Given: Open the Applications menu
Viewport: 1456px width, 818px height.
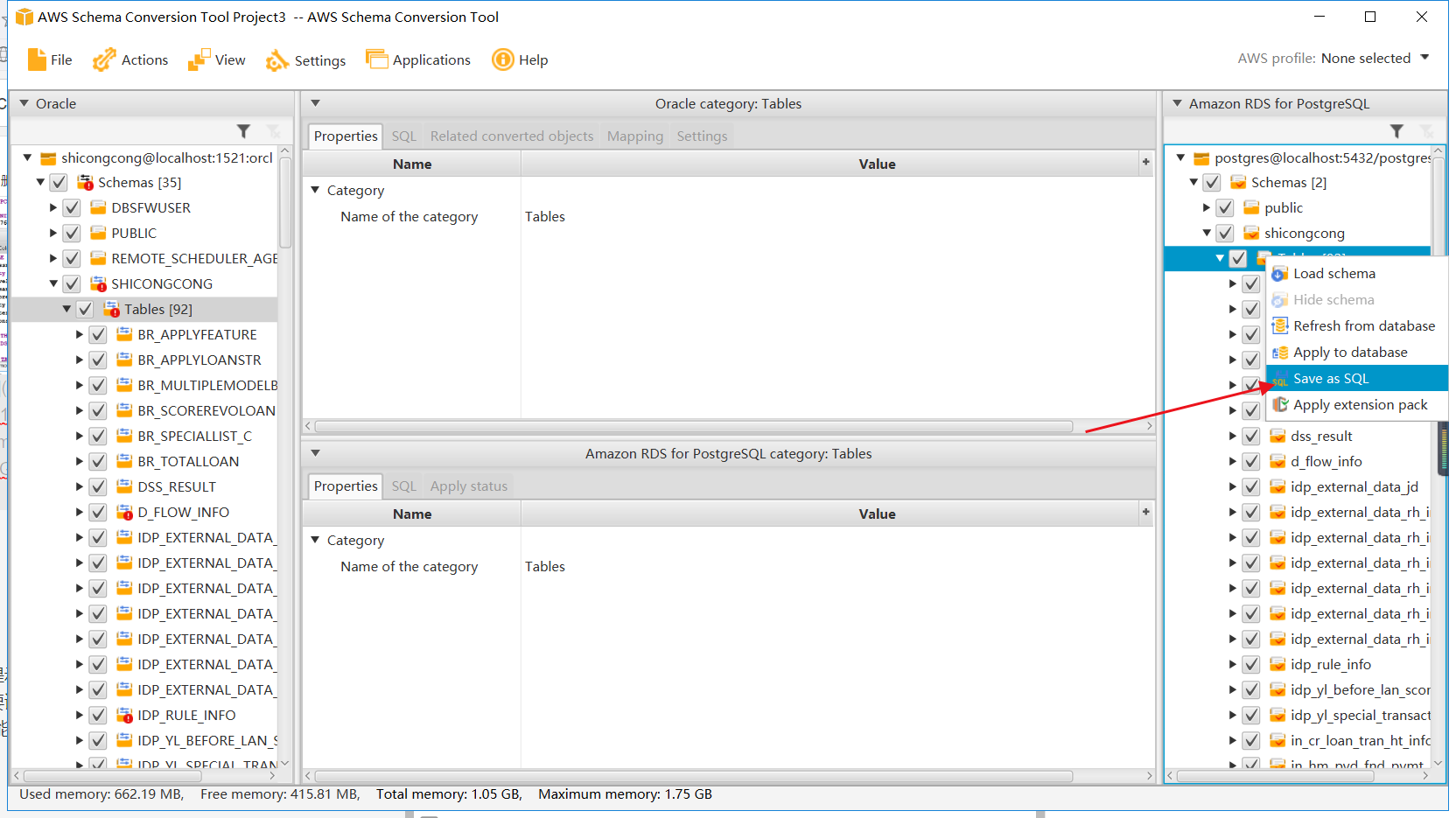Looking at the screenshot, I should (418, 59).
